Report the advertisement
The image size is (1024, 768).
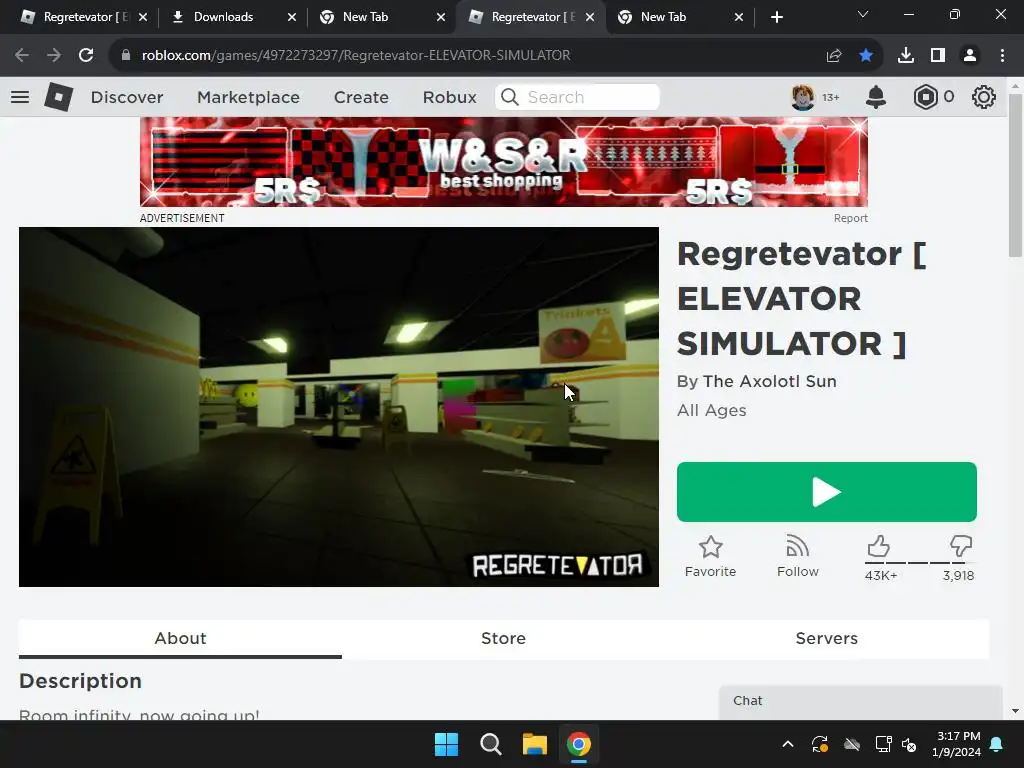[x=850, y=218]
